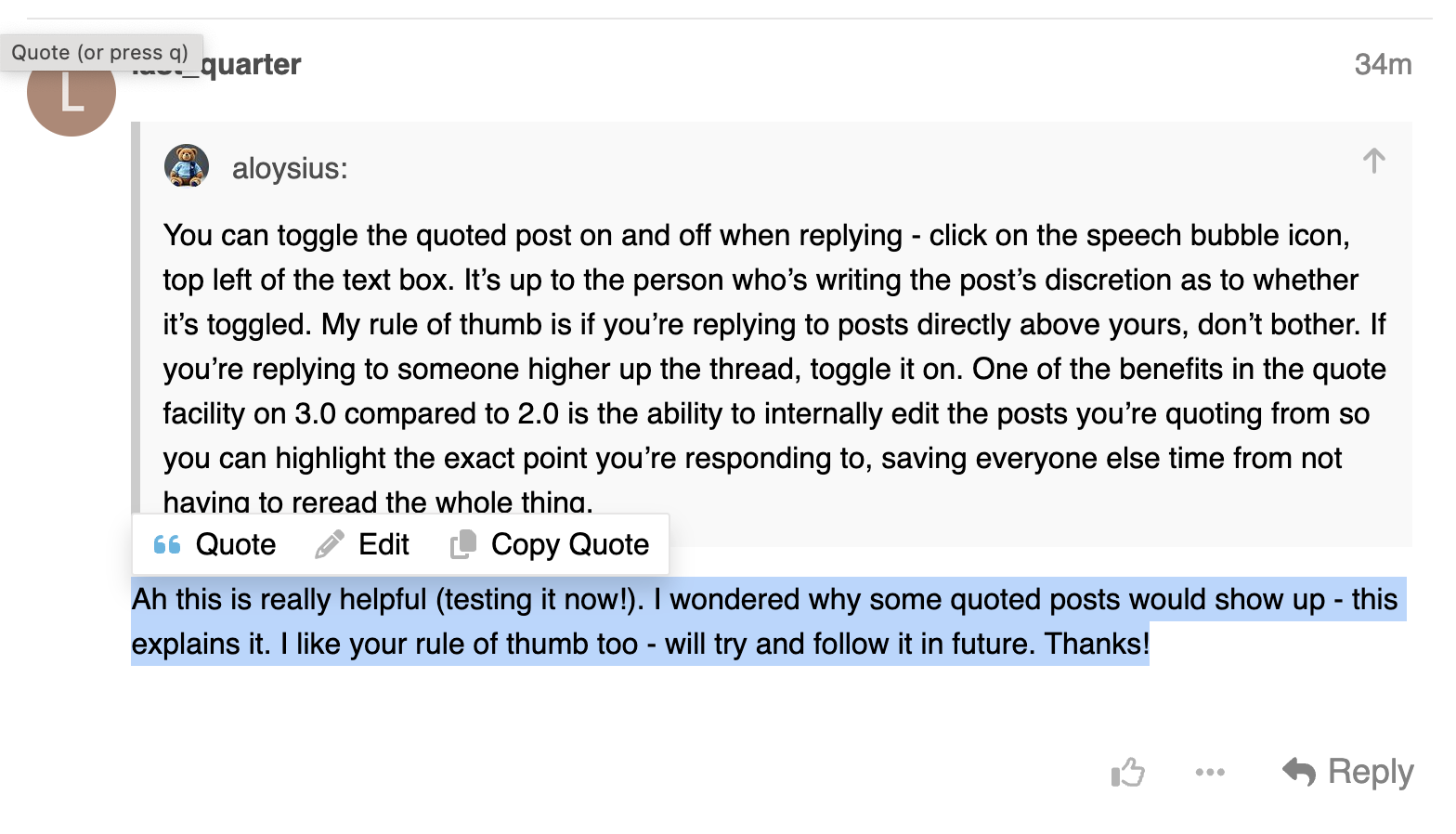The image size is (1456, 834).
Task: Choose Copy Quote text in selection popup
Action: [569, 544]
